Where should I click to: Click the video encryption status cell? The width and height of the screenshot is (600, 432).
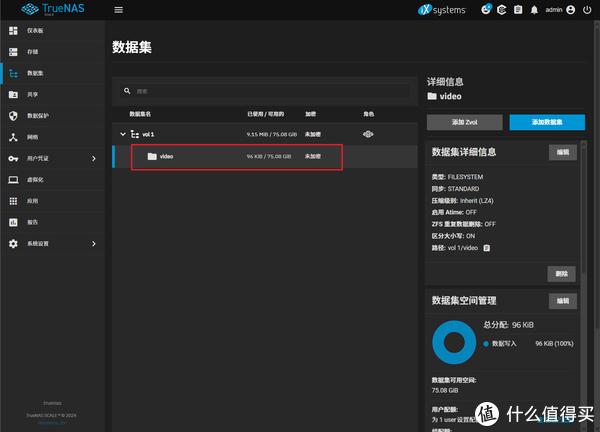point(313,156)
